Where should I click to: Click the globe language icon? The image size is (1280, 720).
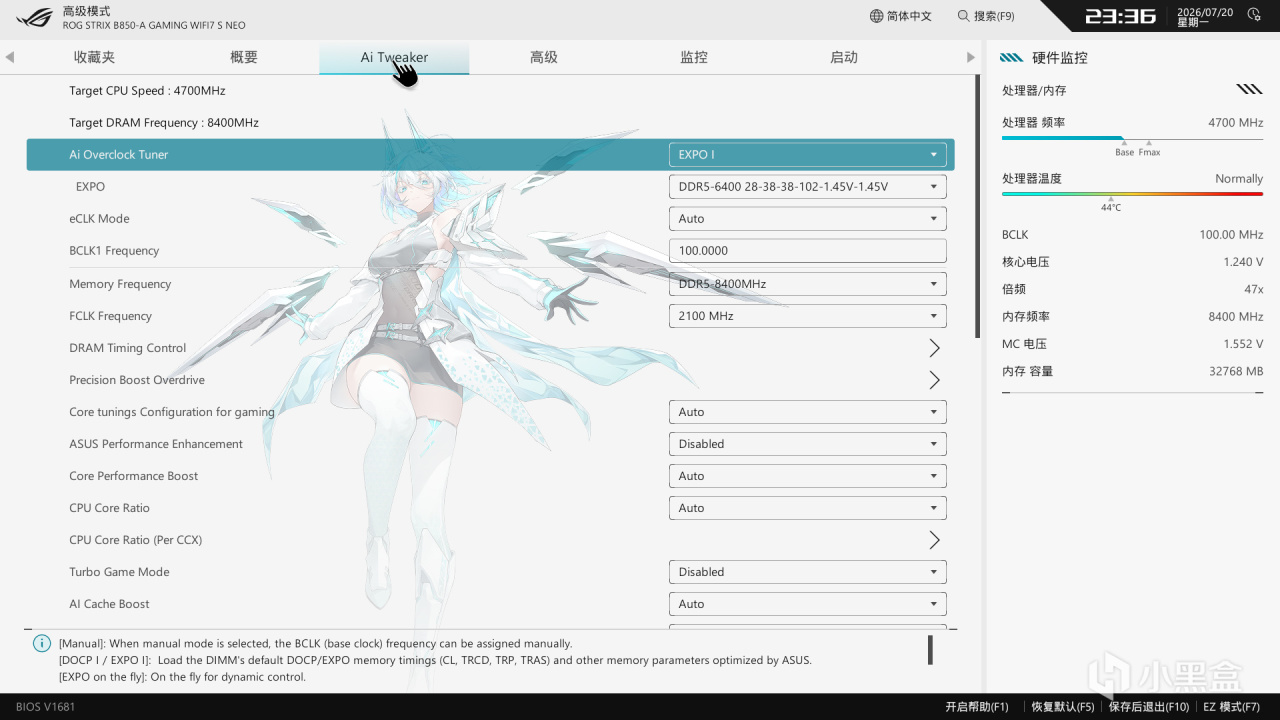[876, 16]
